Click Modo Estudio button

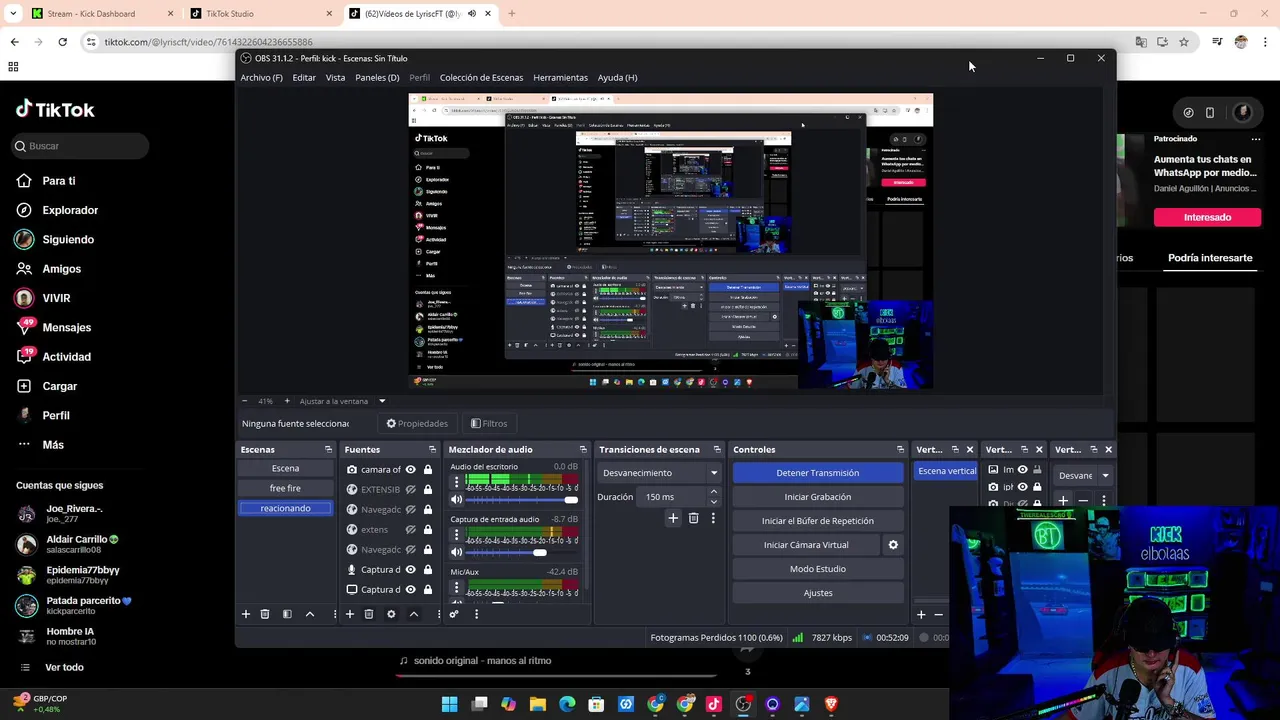[817, 569]
